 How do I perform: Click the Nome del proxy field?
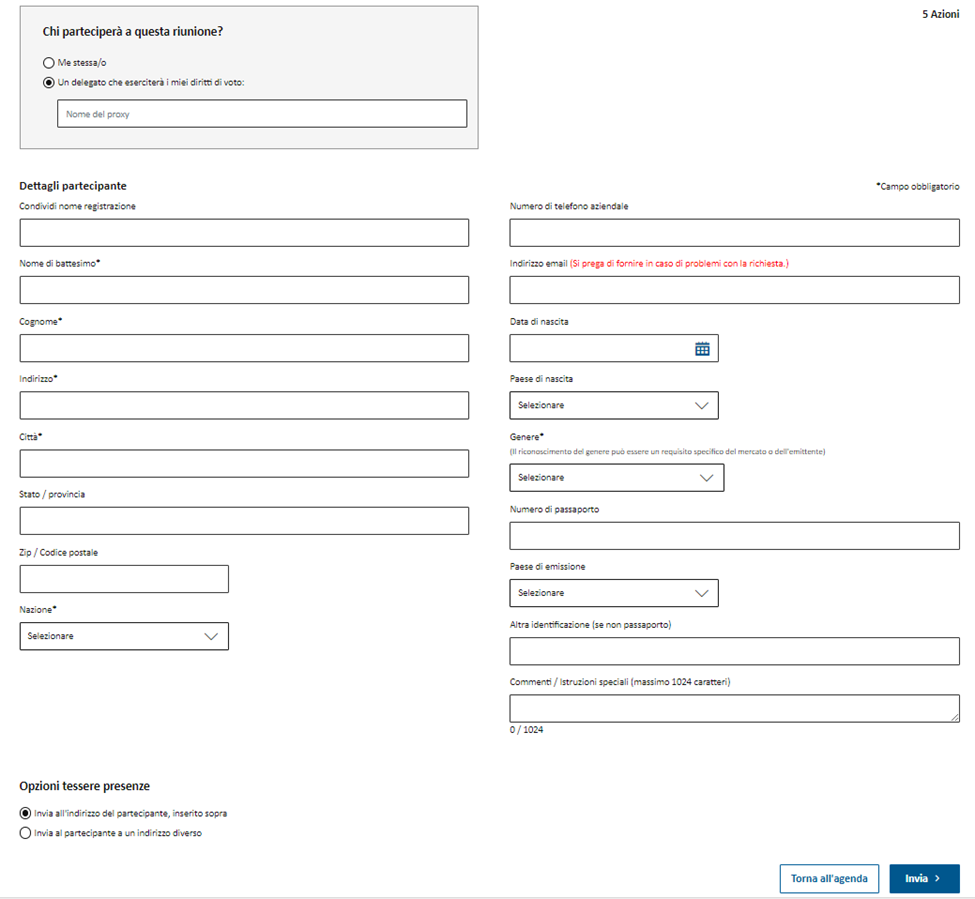click(262, 114)
